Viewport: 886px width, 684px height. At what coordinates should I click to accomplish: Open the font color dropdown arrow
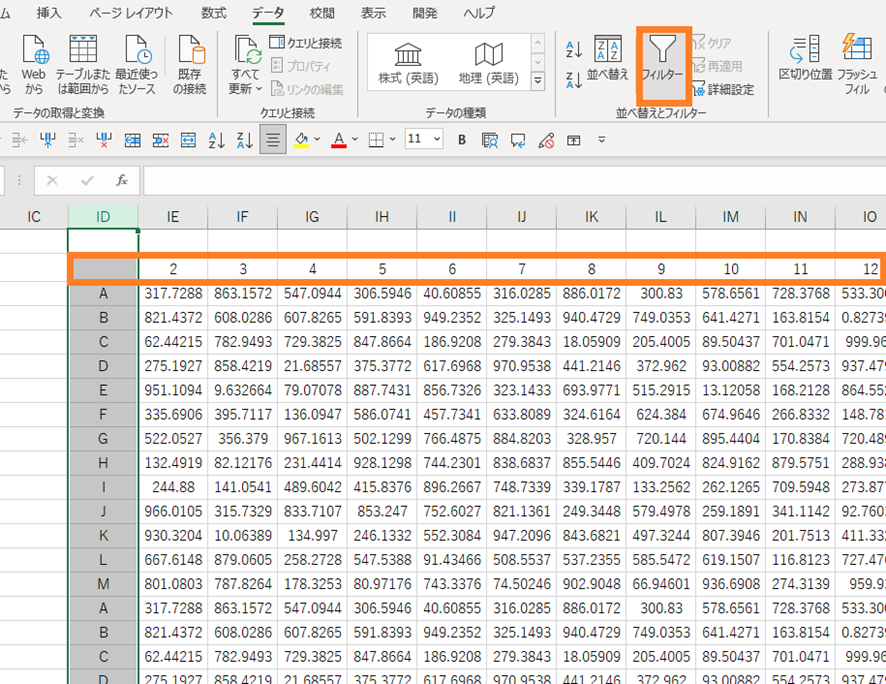354,140
